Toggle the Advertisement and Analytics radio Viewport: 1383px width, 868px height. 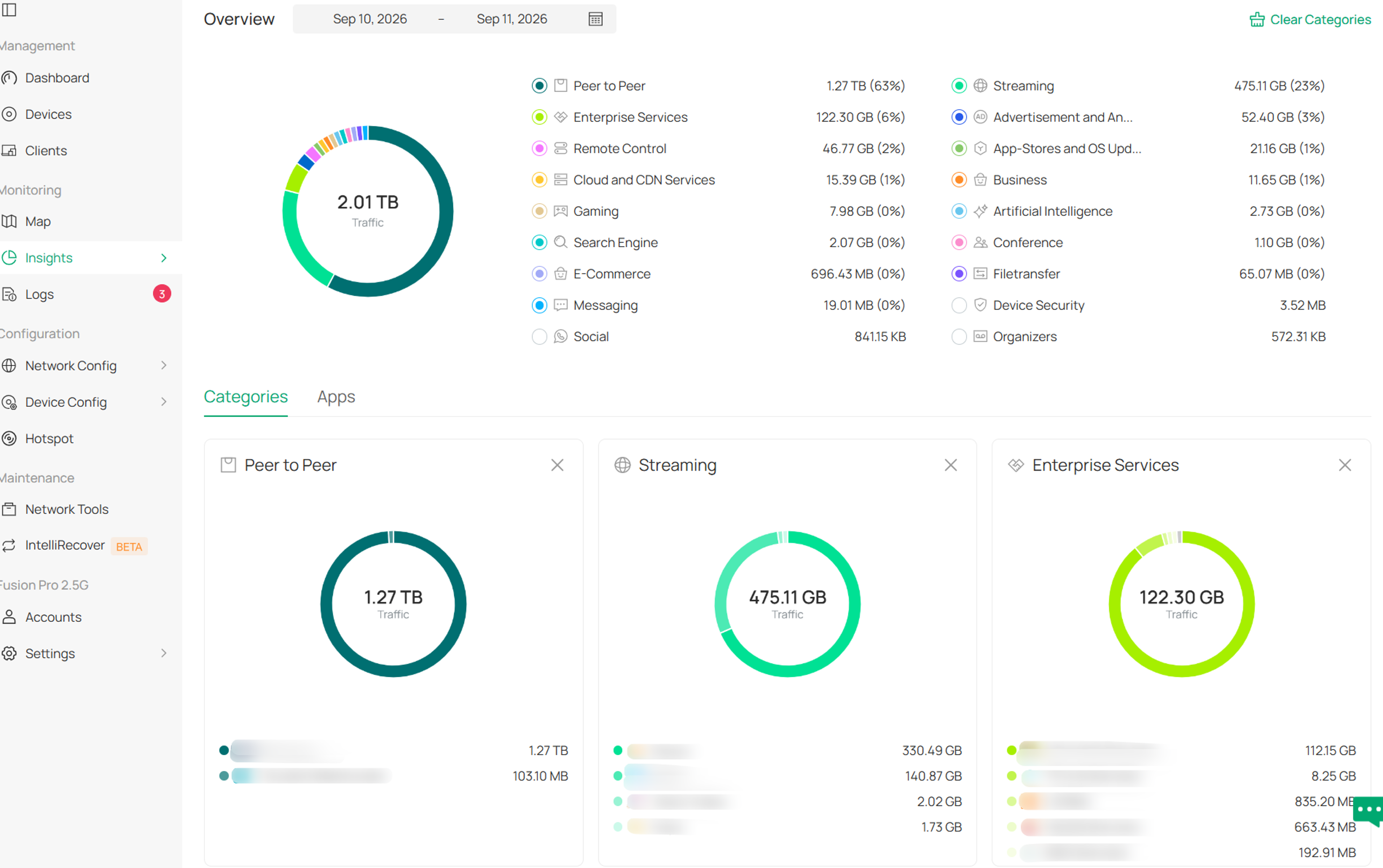pyautogui.click(x=959, y=117)
